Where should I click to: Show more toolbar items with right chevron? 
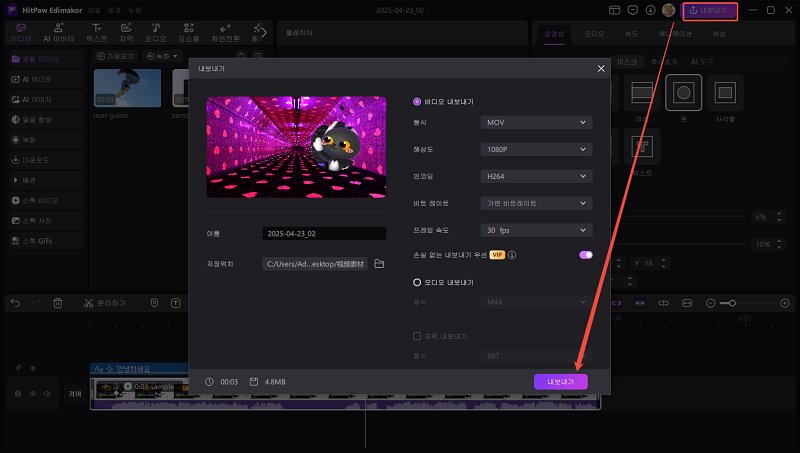pos(264,33)
